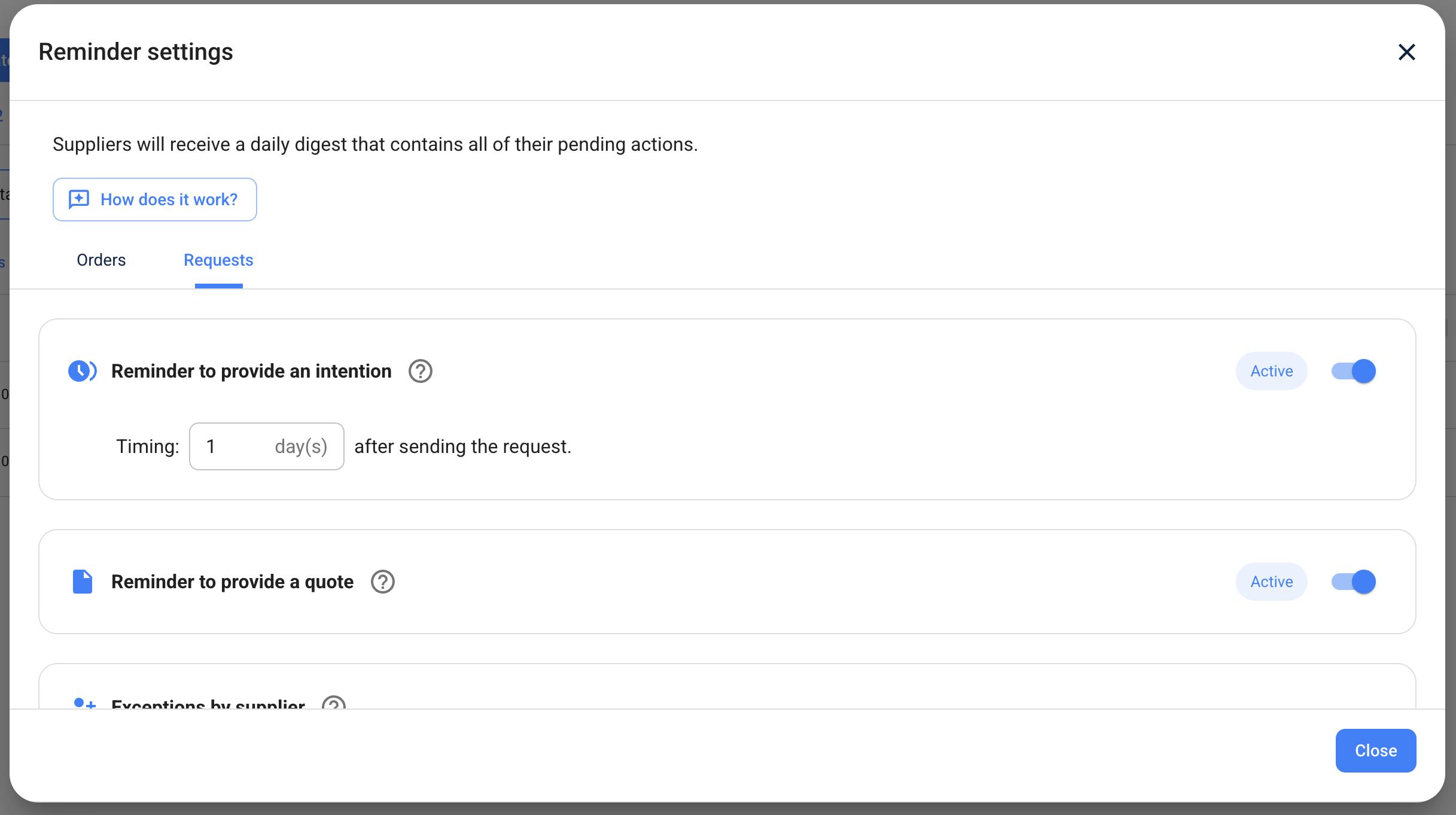This screenshot has width=1456, height=815.
Task: Open help tooltip for Exceptions by supplier
Action: [334, 704]
